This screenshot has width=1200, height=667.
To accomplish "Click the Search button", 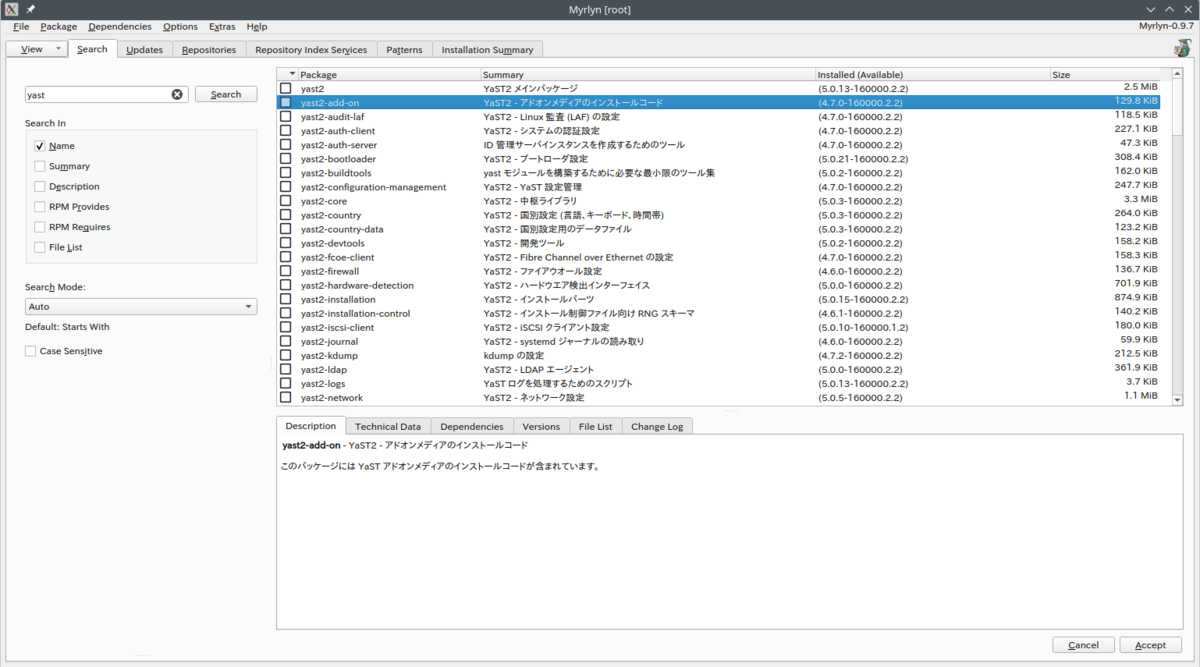I will pos(226,94).
